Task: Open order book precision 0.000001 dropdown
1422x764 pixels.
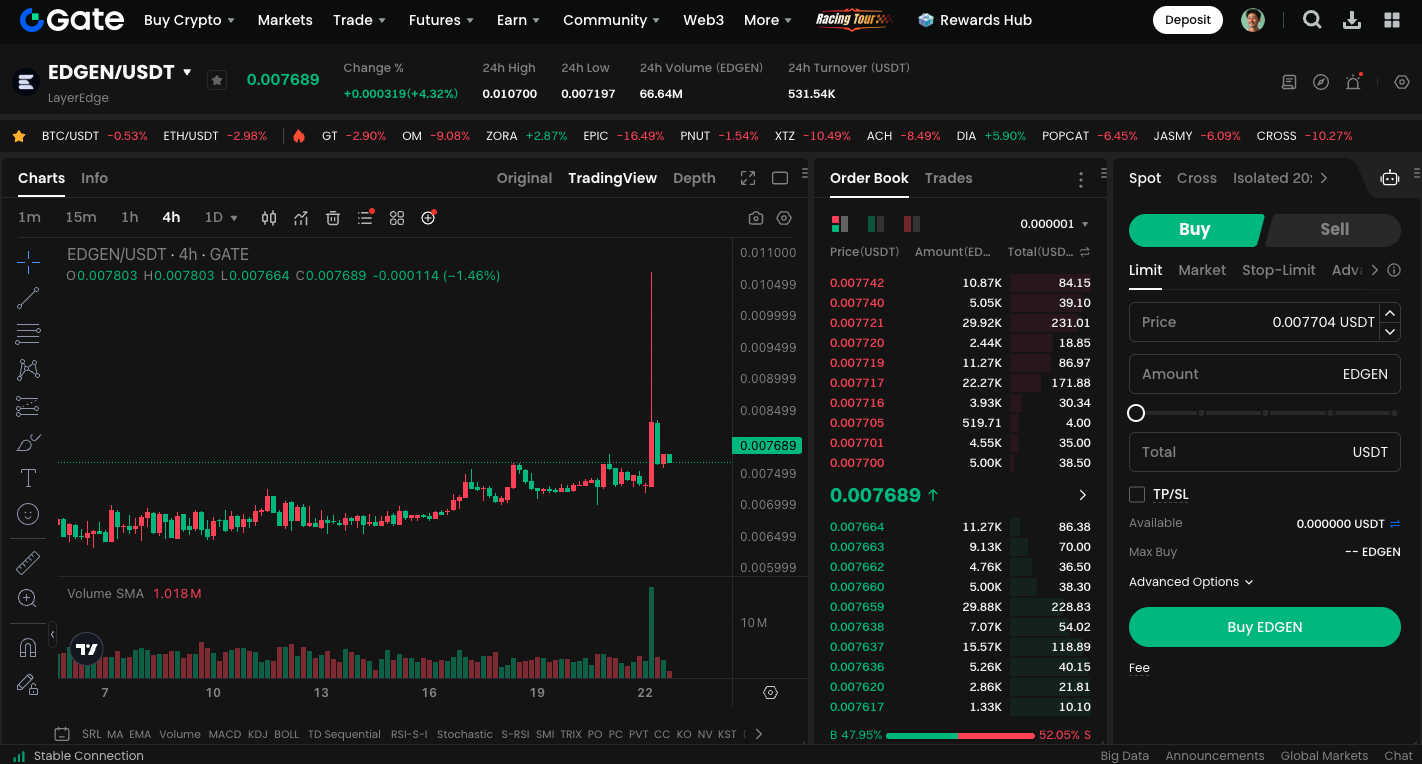Action: click(x=1054, y=224)
